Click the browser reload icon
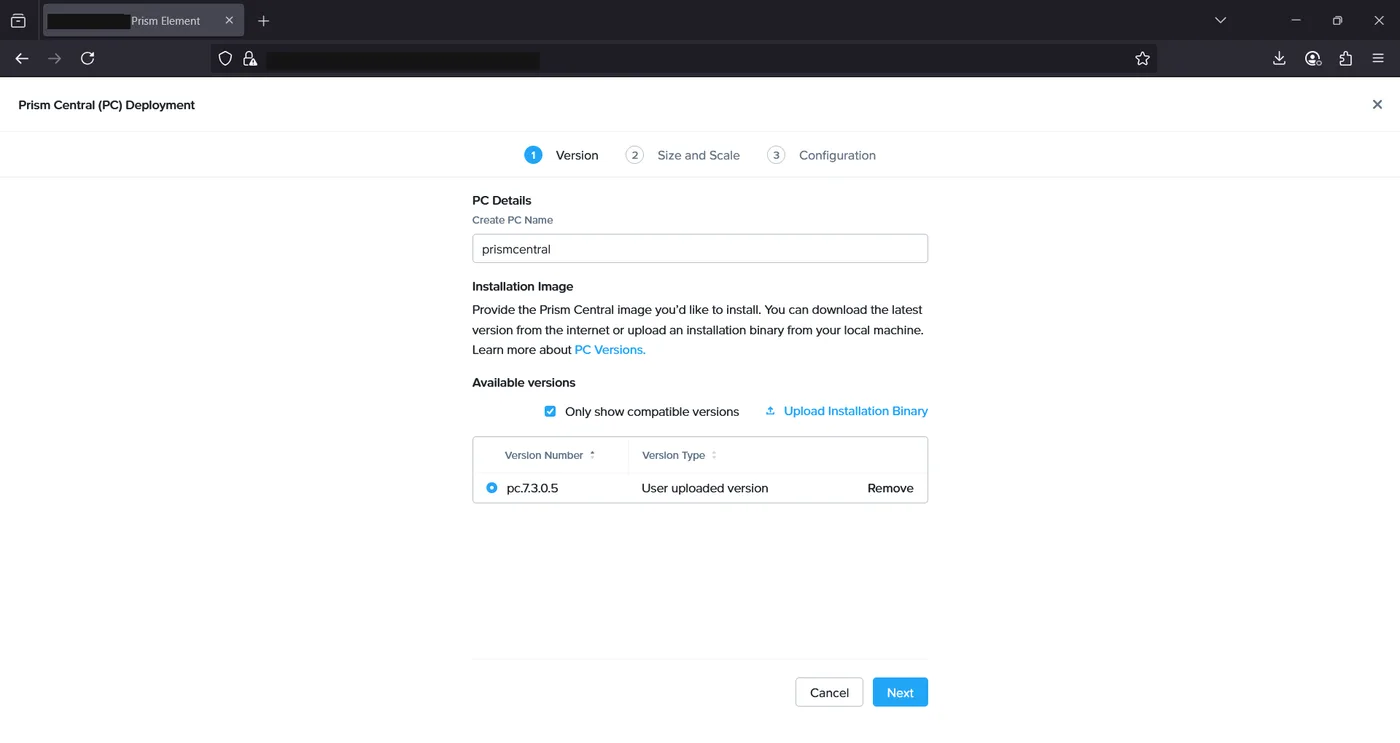The image size is (1400, 743). click(x=88, y=59)
